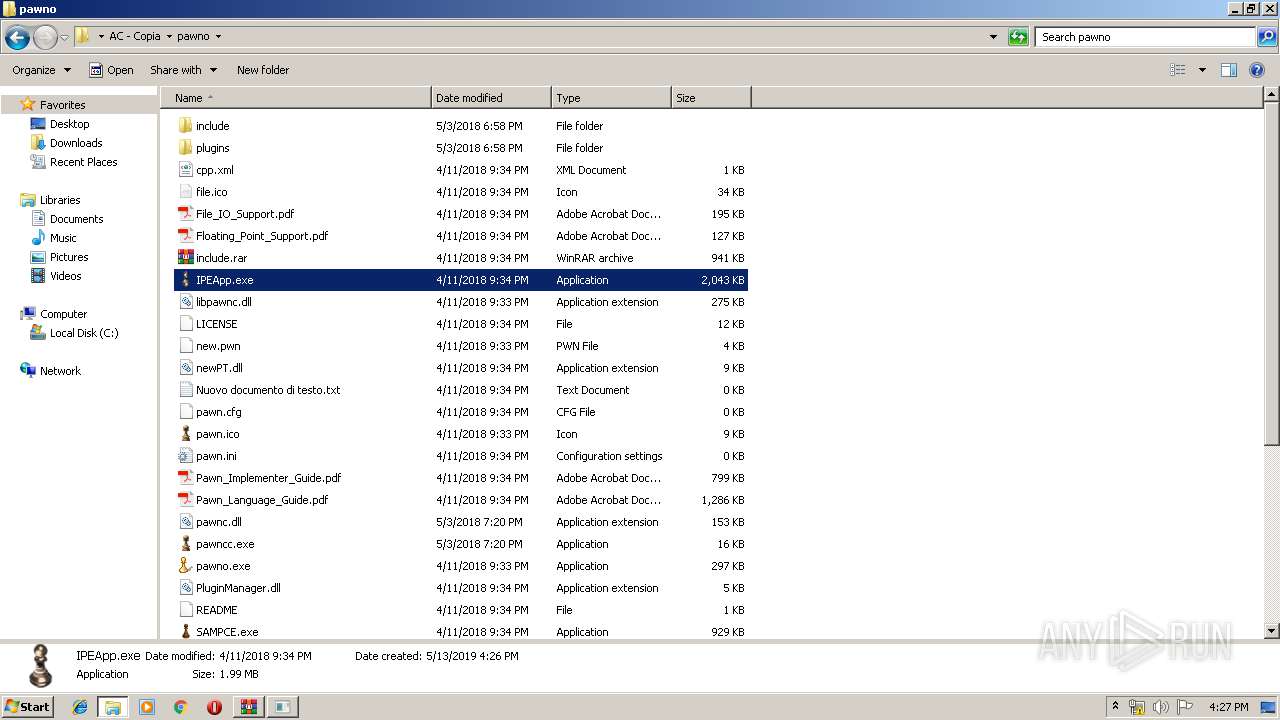Viewport: 1280px width, 720px height.
Task: Sort by the Size column header
Action: (x=711, y=98)
